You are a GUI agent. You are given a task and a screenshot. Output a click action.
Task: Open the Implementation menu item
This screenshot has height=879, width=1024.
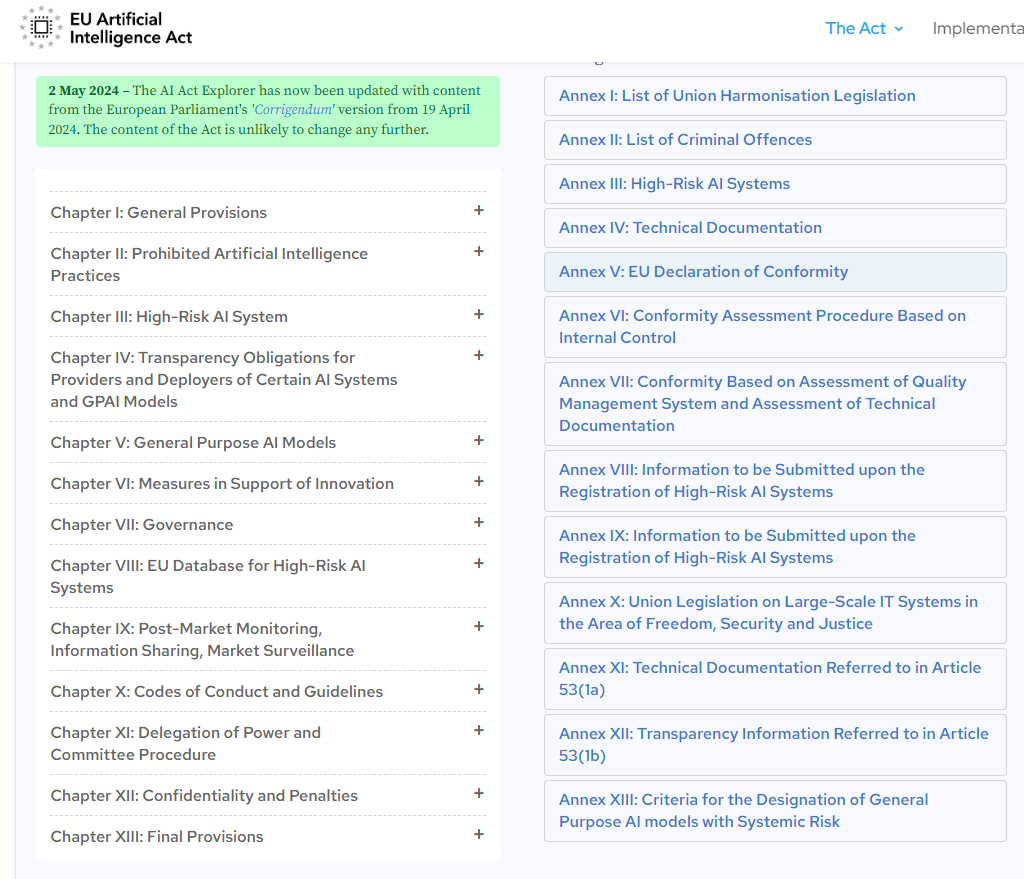[977, 28]
